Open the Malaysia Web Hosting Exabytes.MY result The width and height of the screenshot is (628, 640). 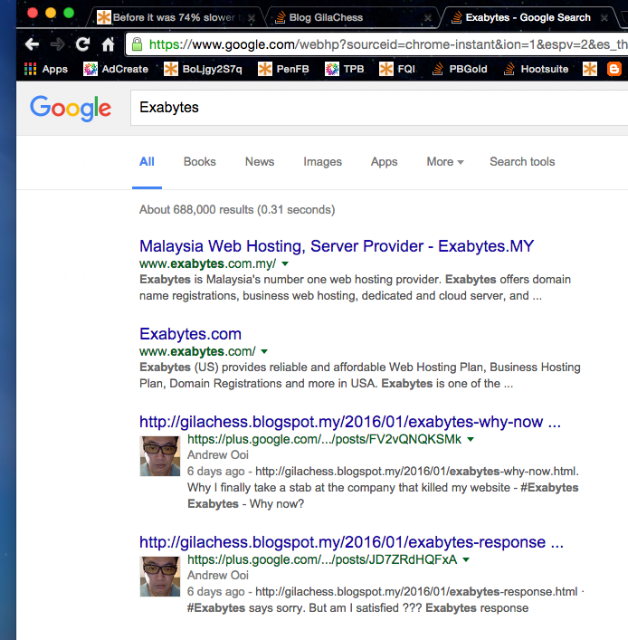coord(337,246)
